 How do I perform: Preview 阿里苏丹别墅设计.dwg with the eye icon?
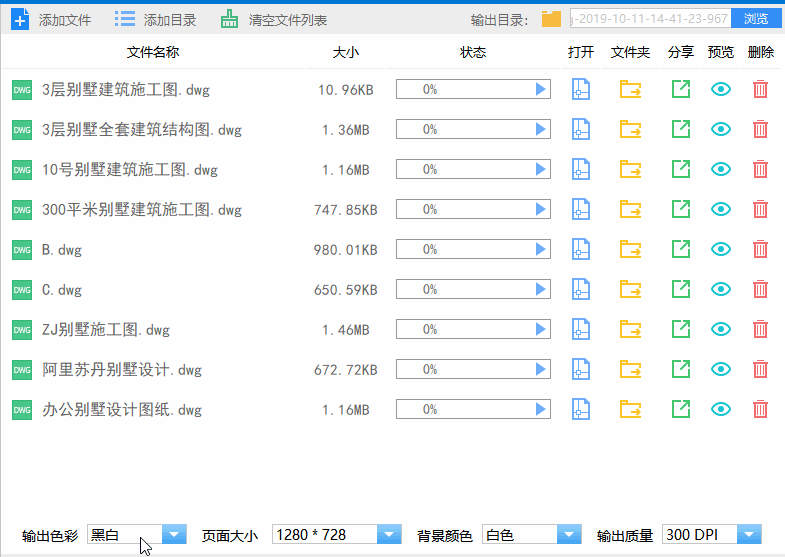tap(721, 370)
